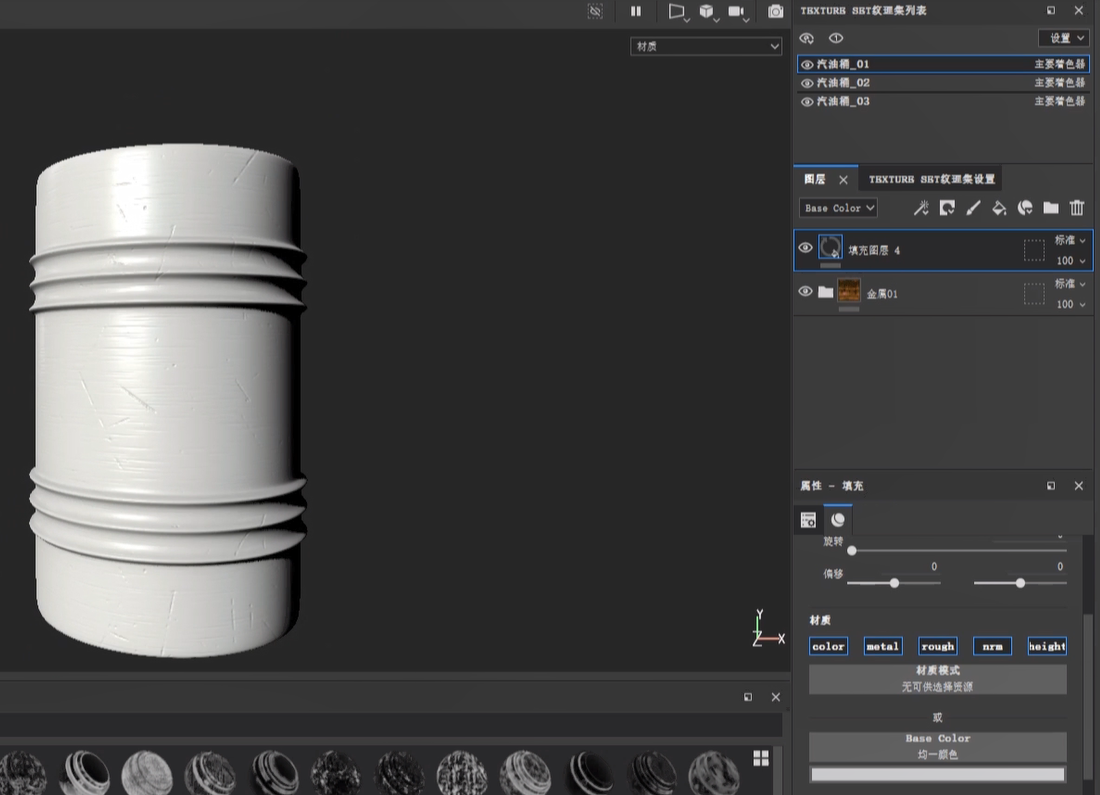Select the 汽油桶_03 texture set
This screenshot has width=1100, height=795.
[x=843, y=102]
